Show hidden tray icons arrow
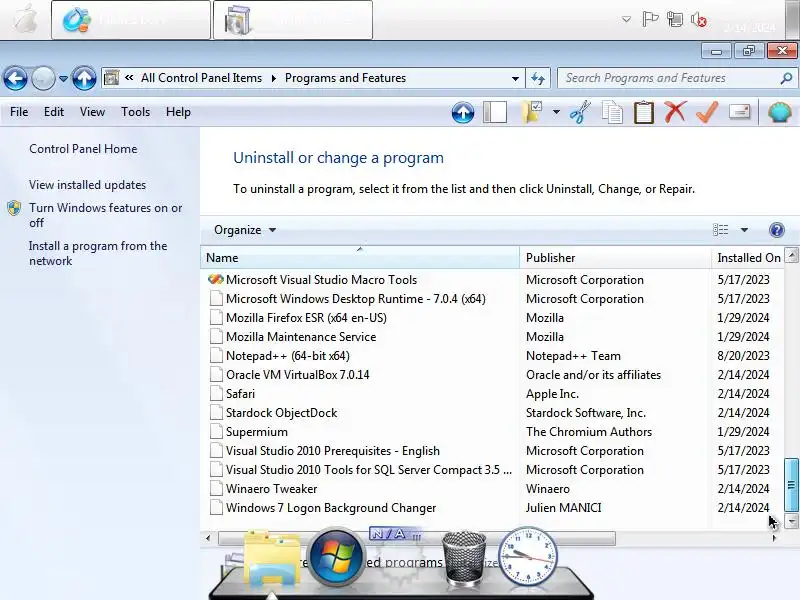This screenshot has height=600, width=800. coord(626,19)
